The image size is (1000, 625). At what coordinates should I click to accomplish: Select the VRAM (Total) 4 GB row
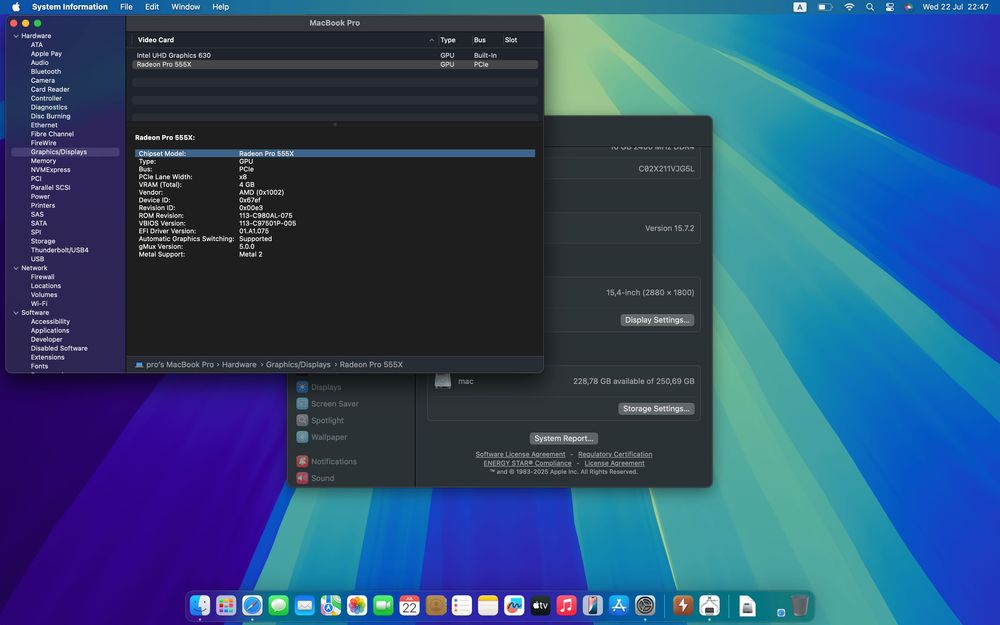tap(335, 185)
